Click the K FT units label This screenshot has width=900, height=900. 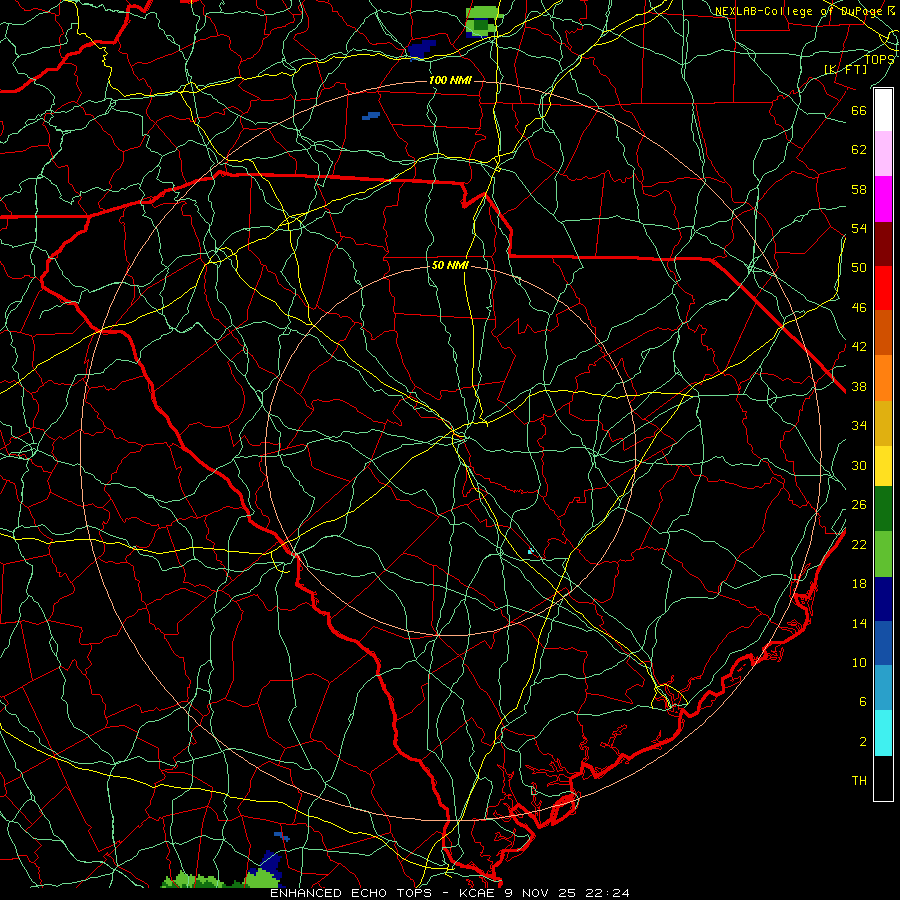[845, 70]
